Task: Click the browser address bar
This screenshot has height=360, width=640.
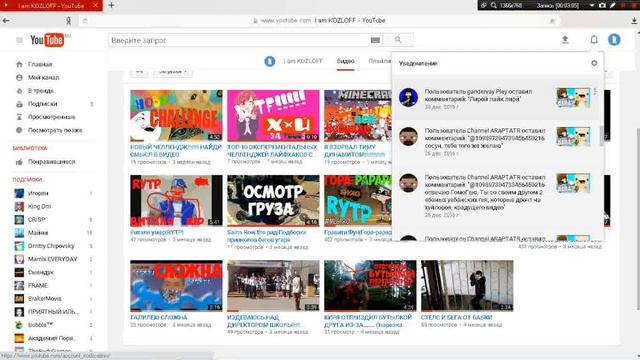Action: click(318, 20)
